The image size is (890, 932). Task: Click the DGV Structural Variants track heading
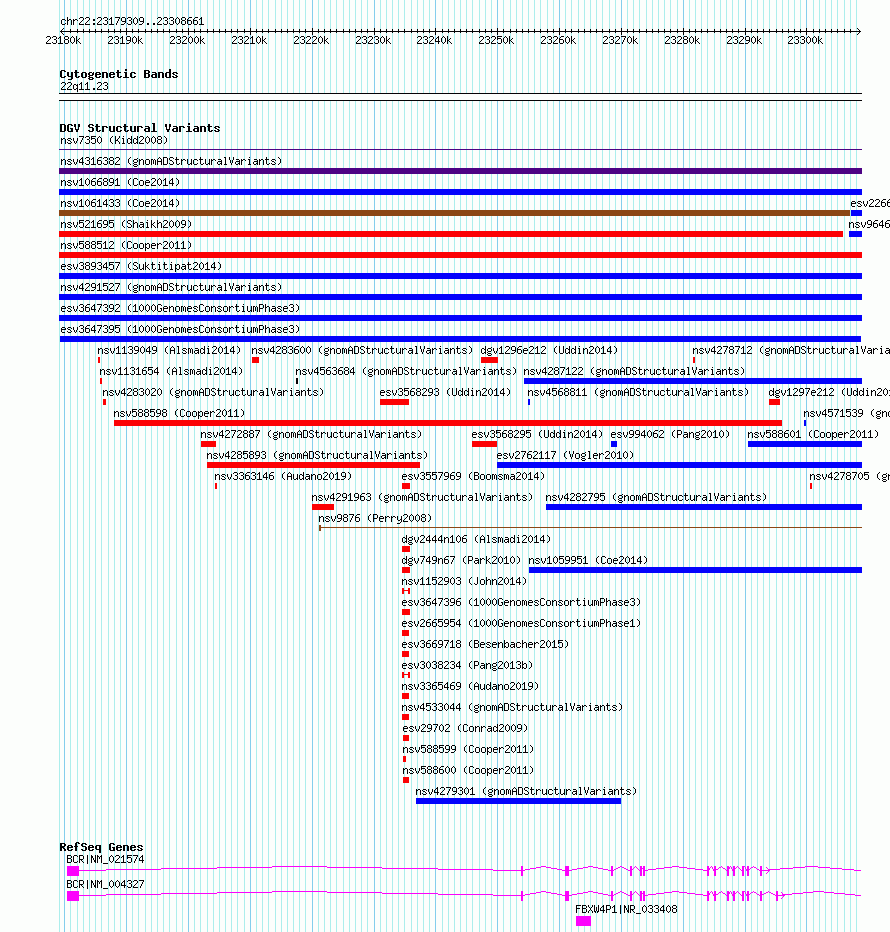pos(140,128)
